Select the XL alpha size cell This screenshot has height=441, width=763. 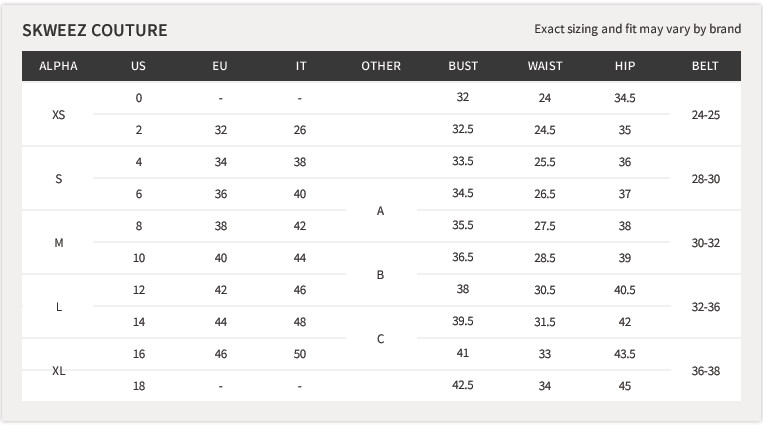click(x=58, y=371)
